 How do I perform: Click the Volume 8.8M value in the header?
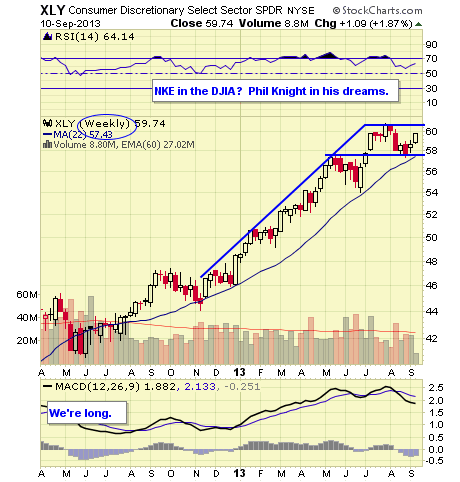click(274, 23)
